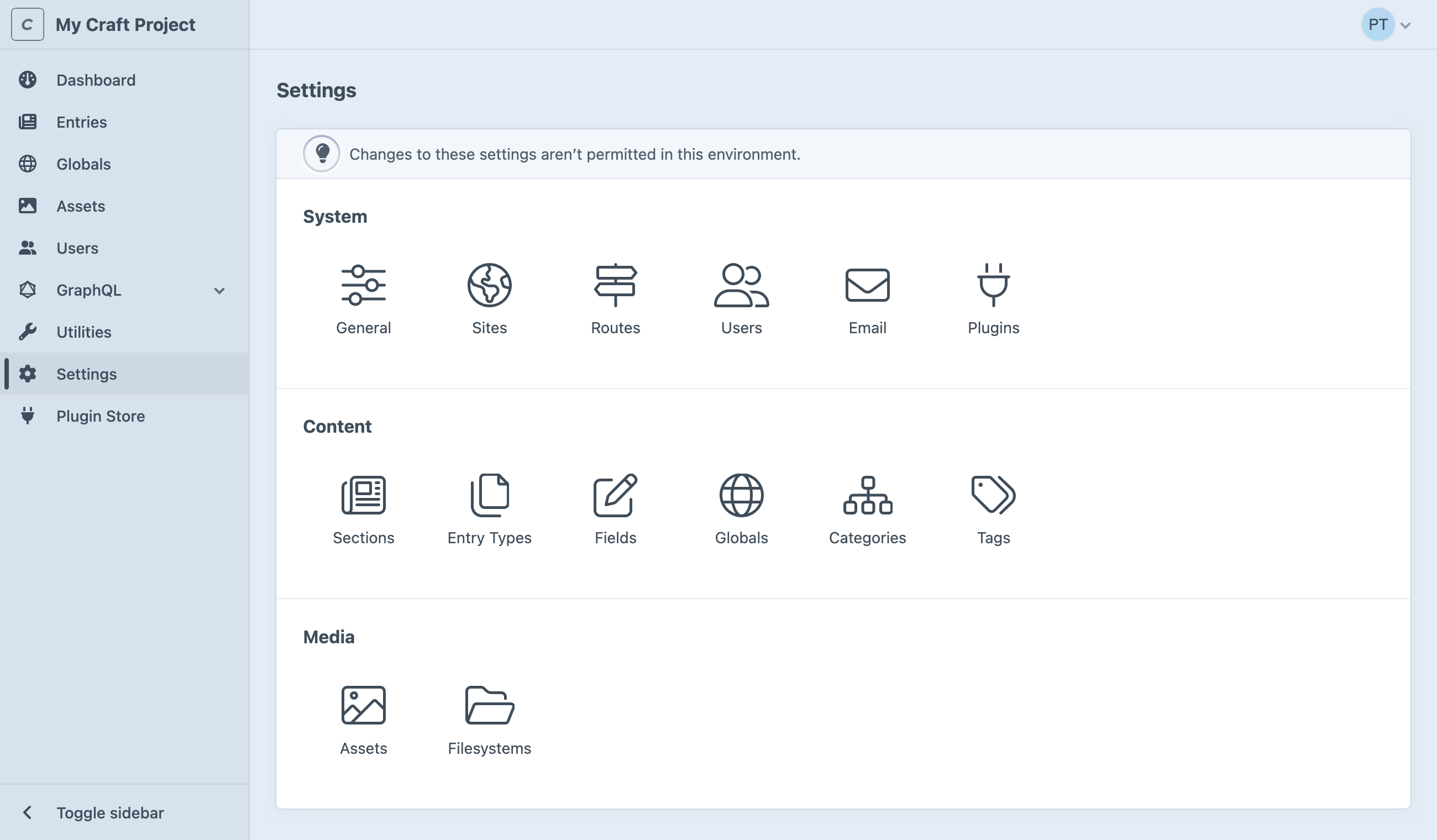The height and width of the screenshot is (840, 1437).
Task: Navigate to Entries in sidebar
Action: [x=82, y=122]
